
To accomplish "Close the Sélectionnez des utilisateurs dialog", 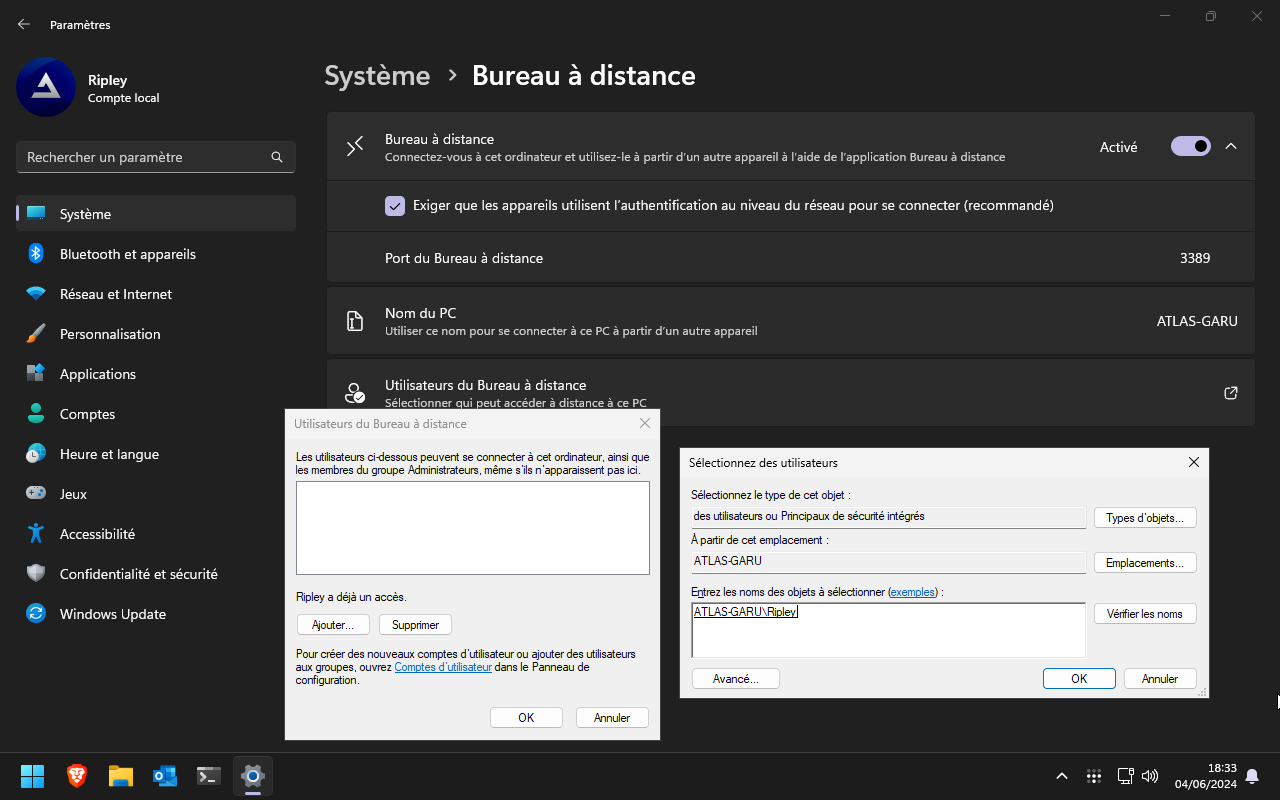I will 1193,462.
